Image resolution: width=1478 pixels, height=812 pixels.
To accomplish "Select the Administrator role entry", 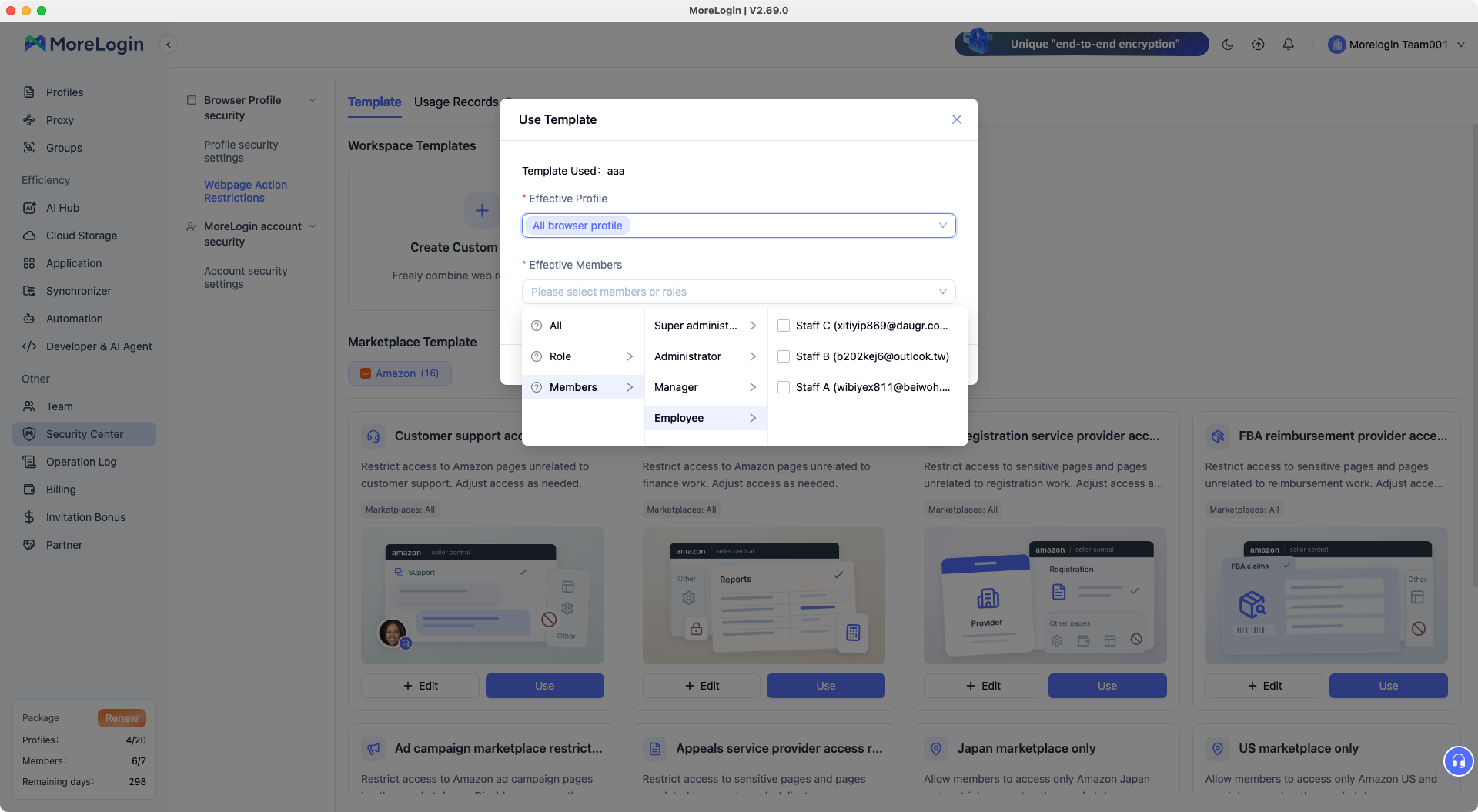I will coord(706,356).
